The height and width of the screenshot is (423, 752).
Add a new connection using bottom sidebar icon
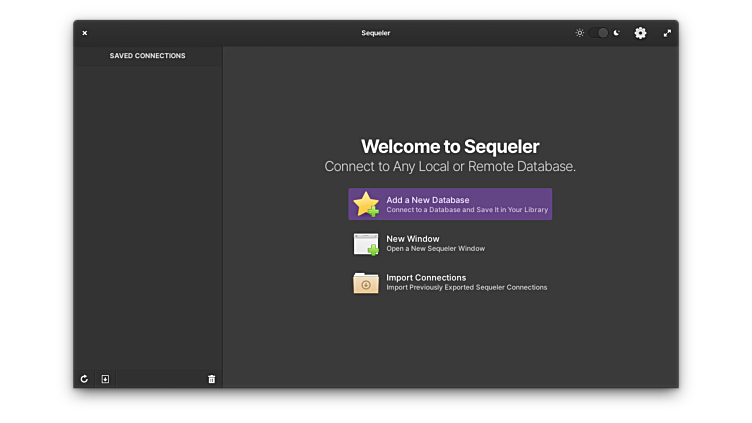point(105,379)
